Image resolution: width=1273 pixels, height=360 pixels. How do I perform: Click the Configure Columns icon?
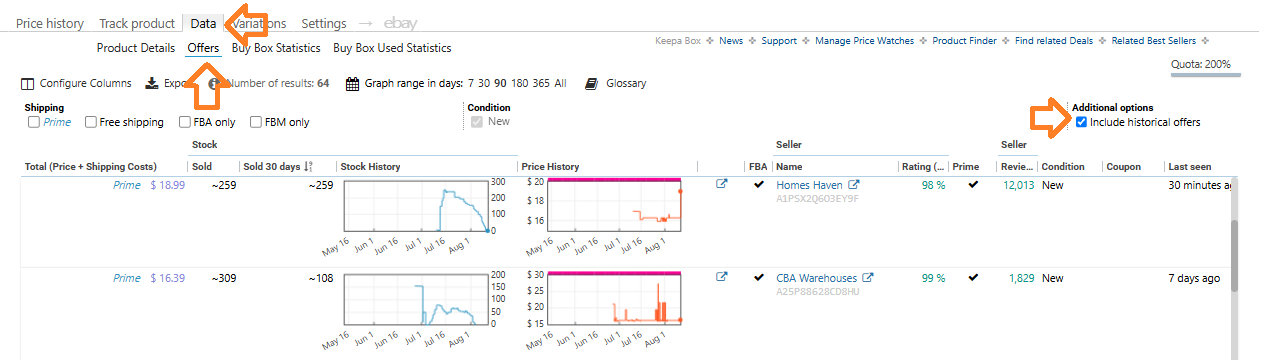28,84
